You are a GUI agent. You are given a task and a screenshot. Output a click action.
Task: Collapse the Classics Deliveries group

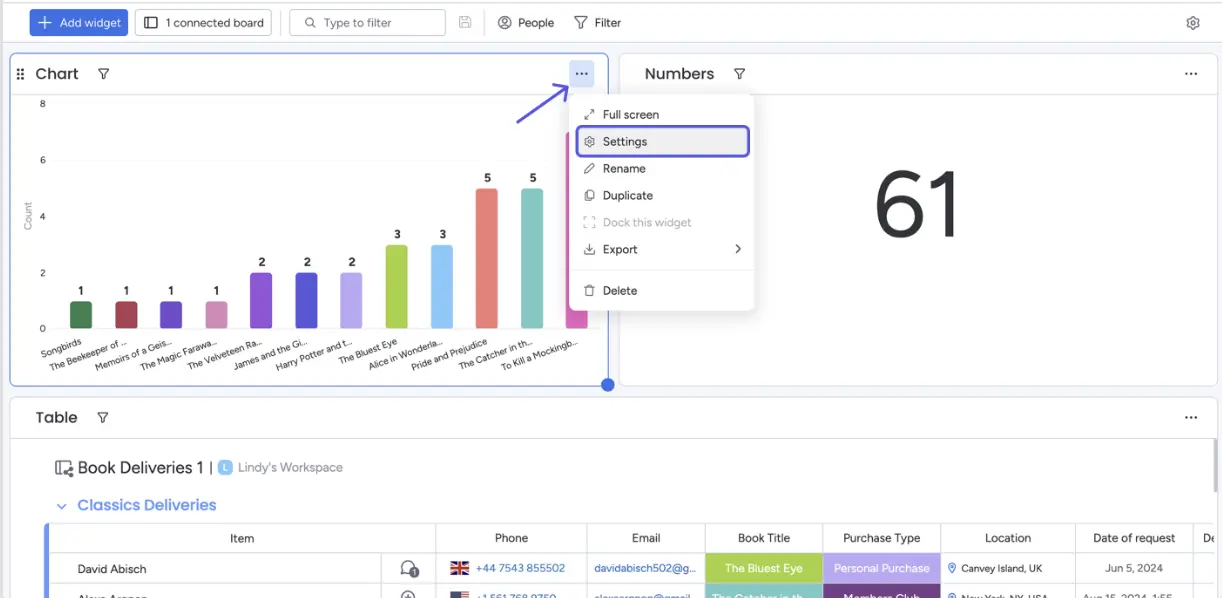62,506
